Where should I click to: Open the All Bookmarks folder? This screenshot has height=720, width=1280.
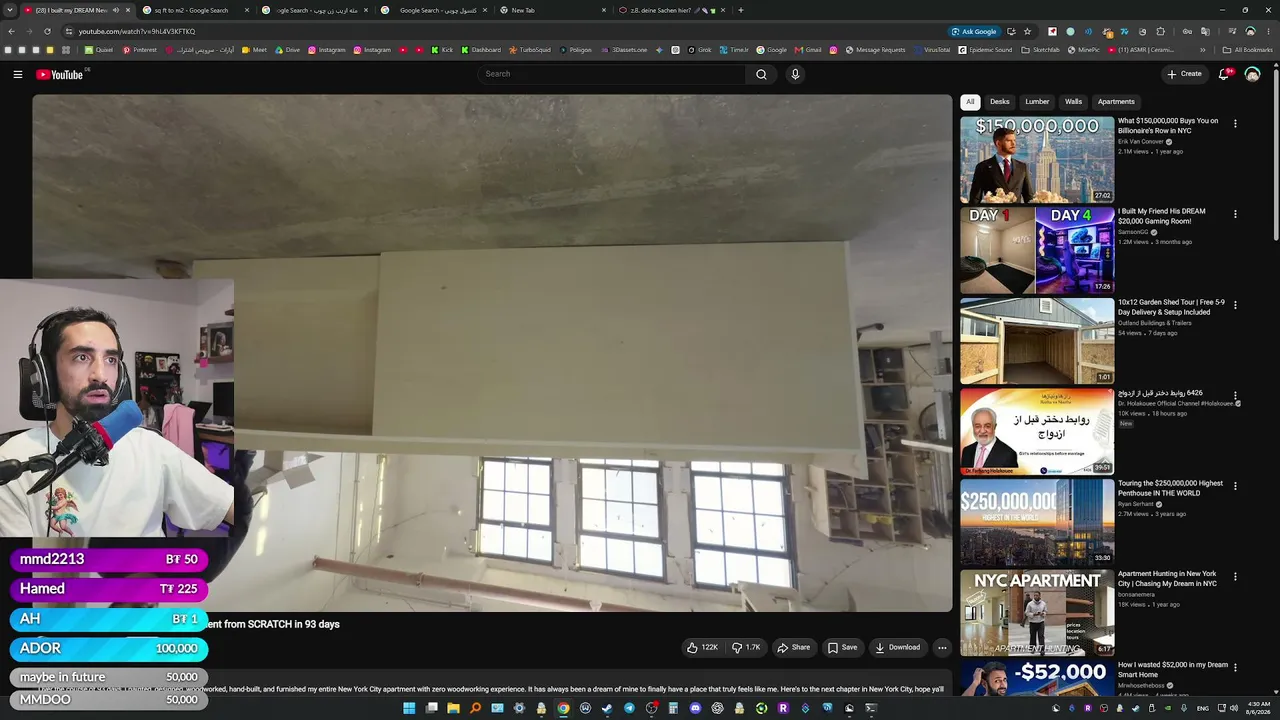click(x=1248, y=50)
